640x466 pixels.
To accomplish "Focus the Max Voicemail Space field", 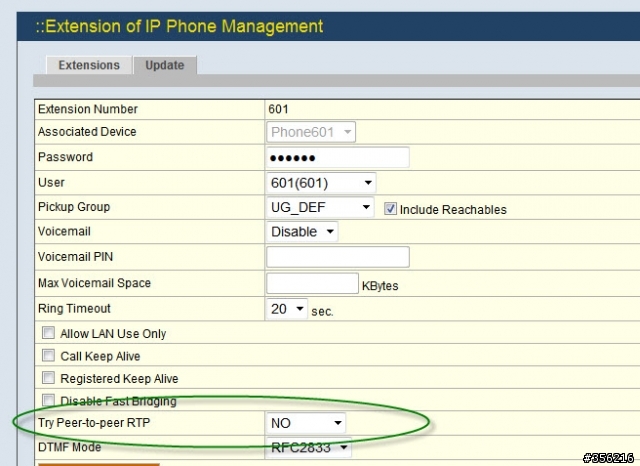I will (x=313, y=283).
